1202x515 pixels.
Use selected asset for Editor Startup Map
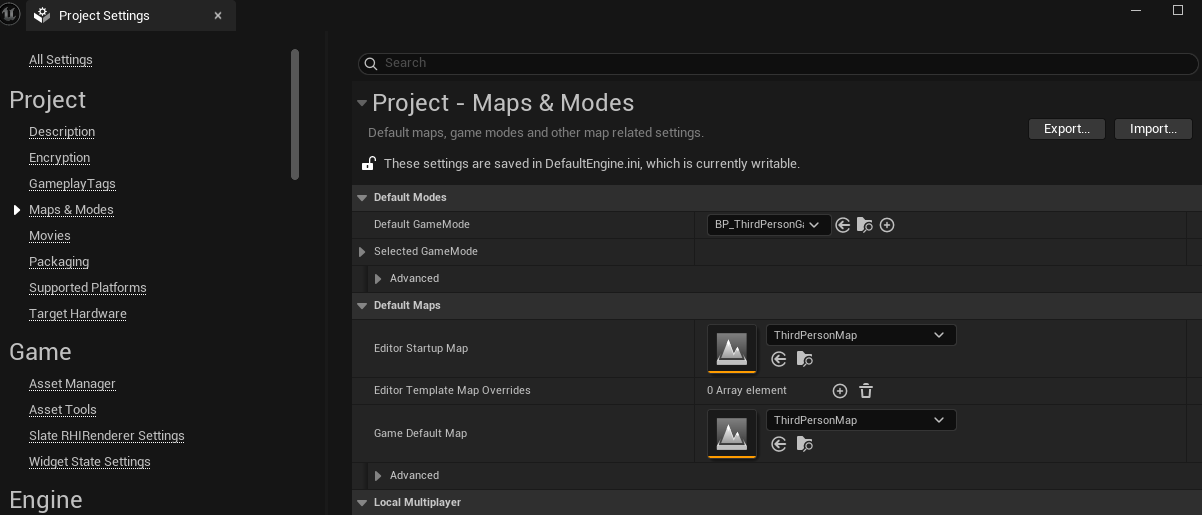pos(779,359)
